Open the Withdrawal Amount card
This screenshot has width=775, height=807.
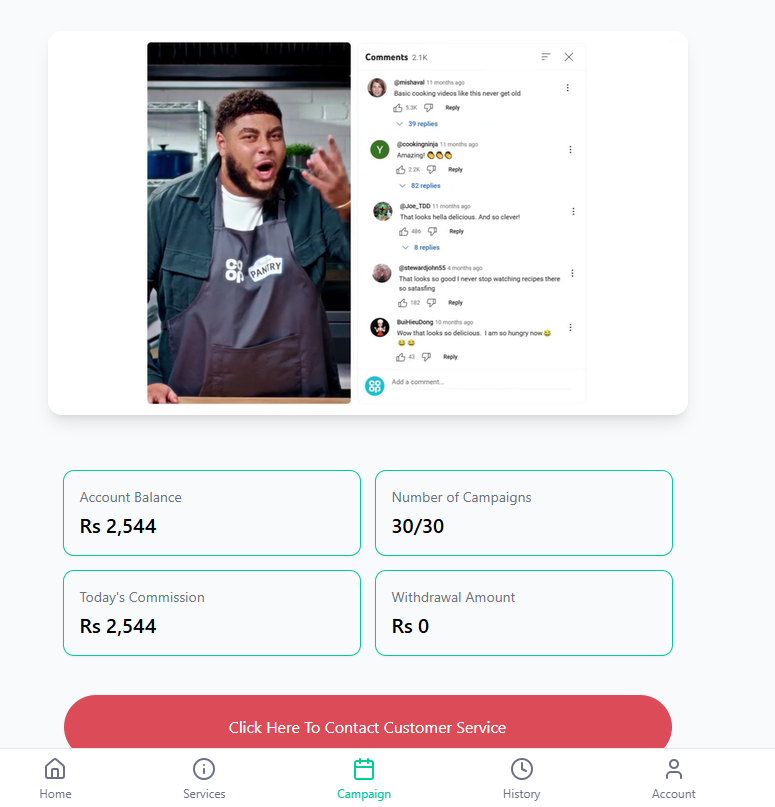click(x=523, y=612)
